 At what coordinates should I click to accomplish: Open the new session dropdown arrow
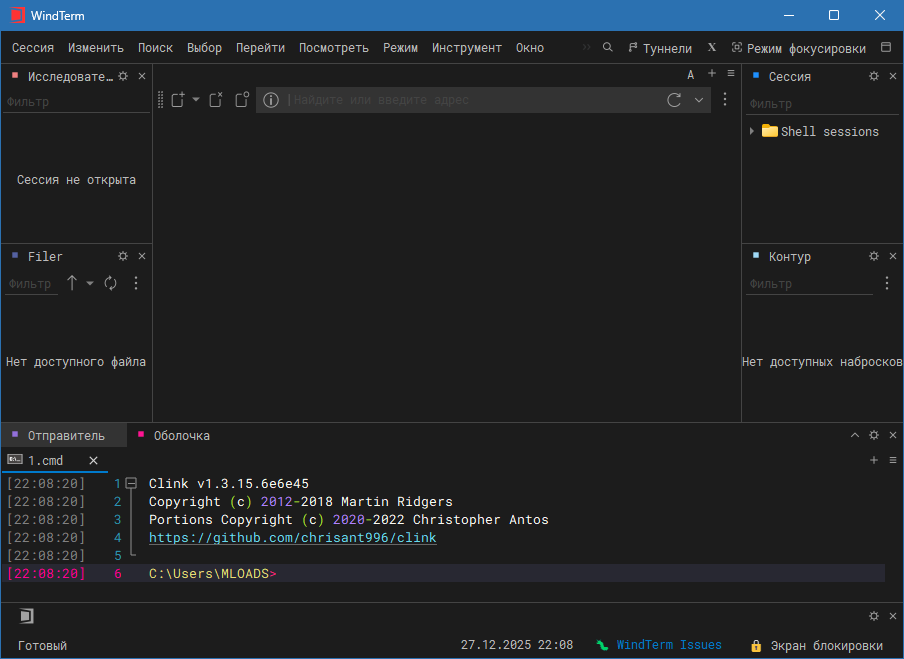[196, 100]
